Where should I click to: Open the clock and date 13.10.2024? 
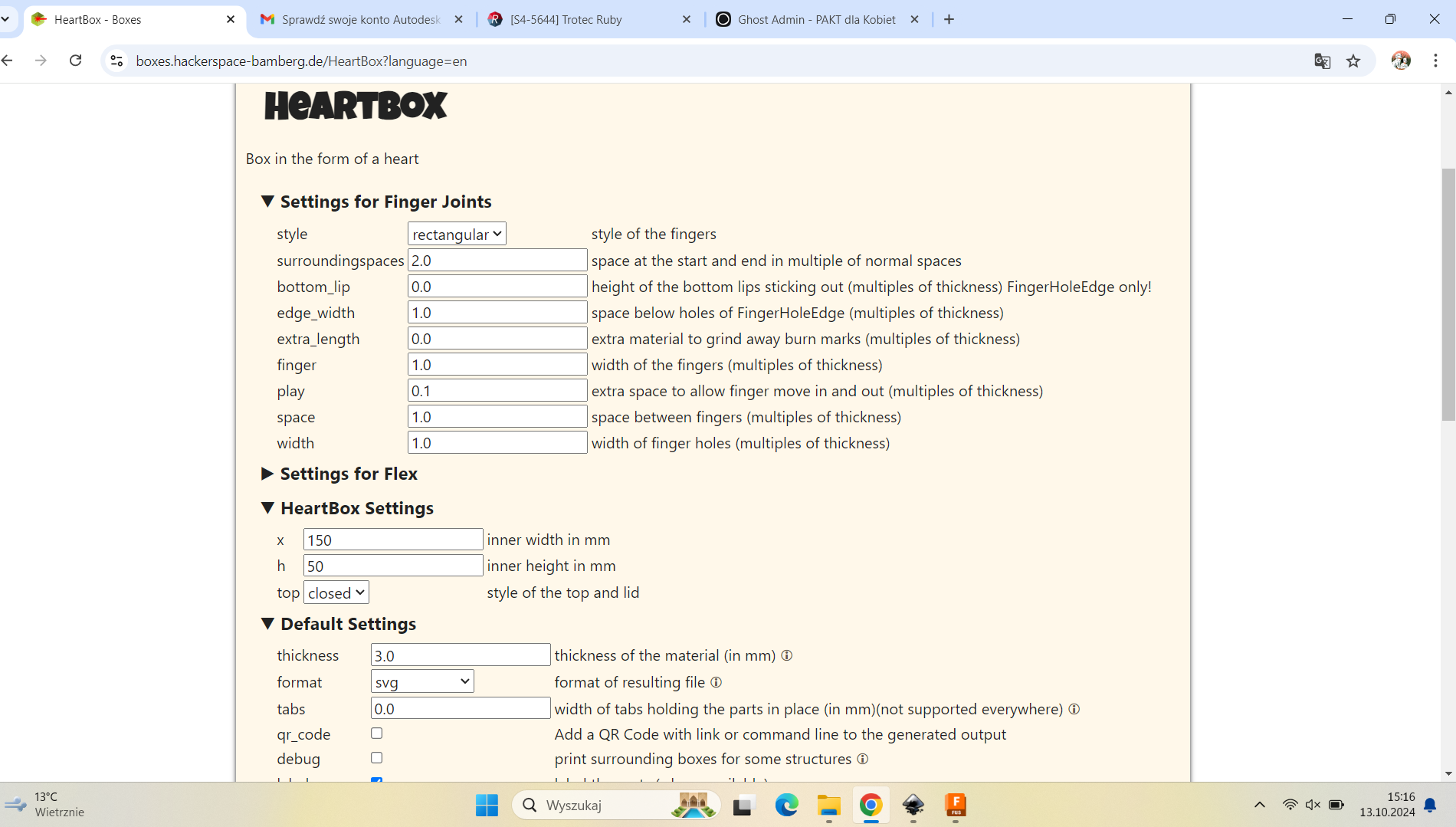[x=1387, y=805]
